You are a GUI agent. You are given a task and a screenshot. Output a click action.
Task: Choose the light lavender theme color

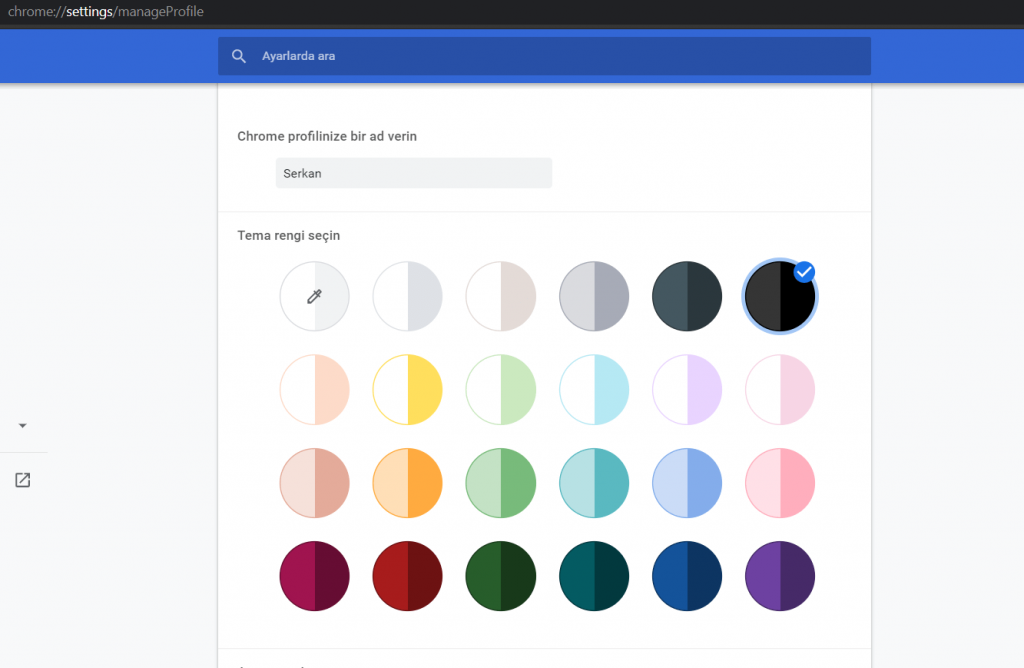(x=687, y=389)
